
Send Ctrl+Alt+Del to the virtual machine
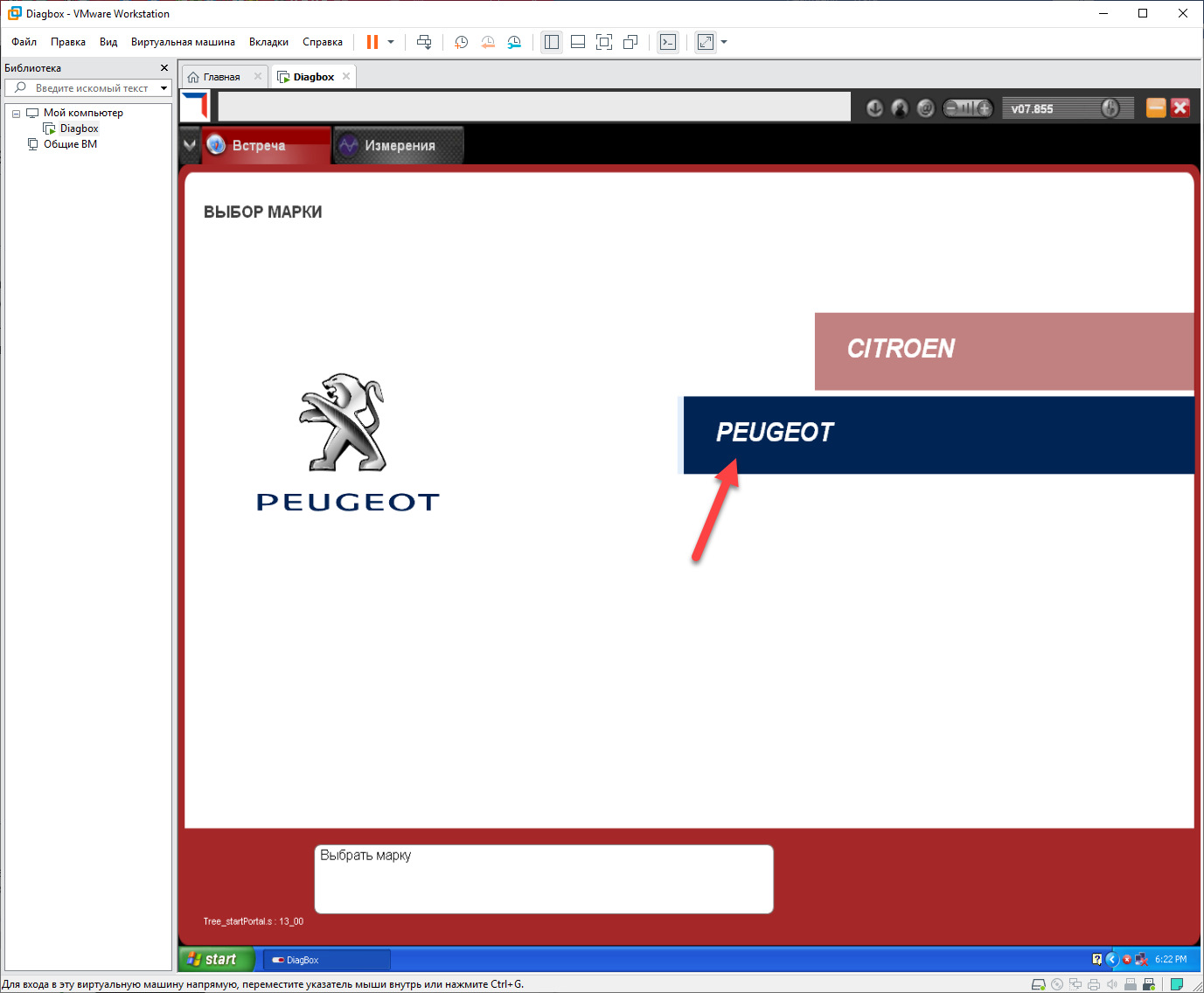[424, 42]
